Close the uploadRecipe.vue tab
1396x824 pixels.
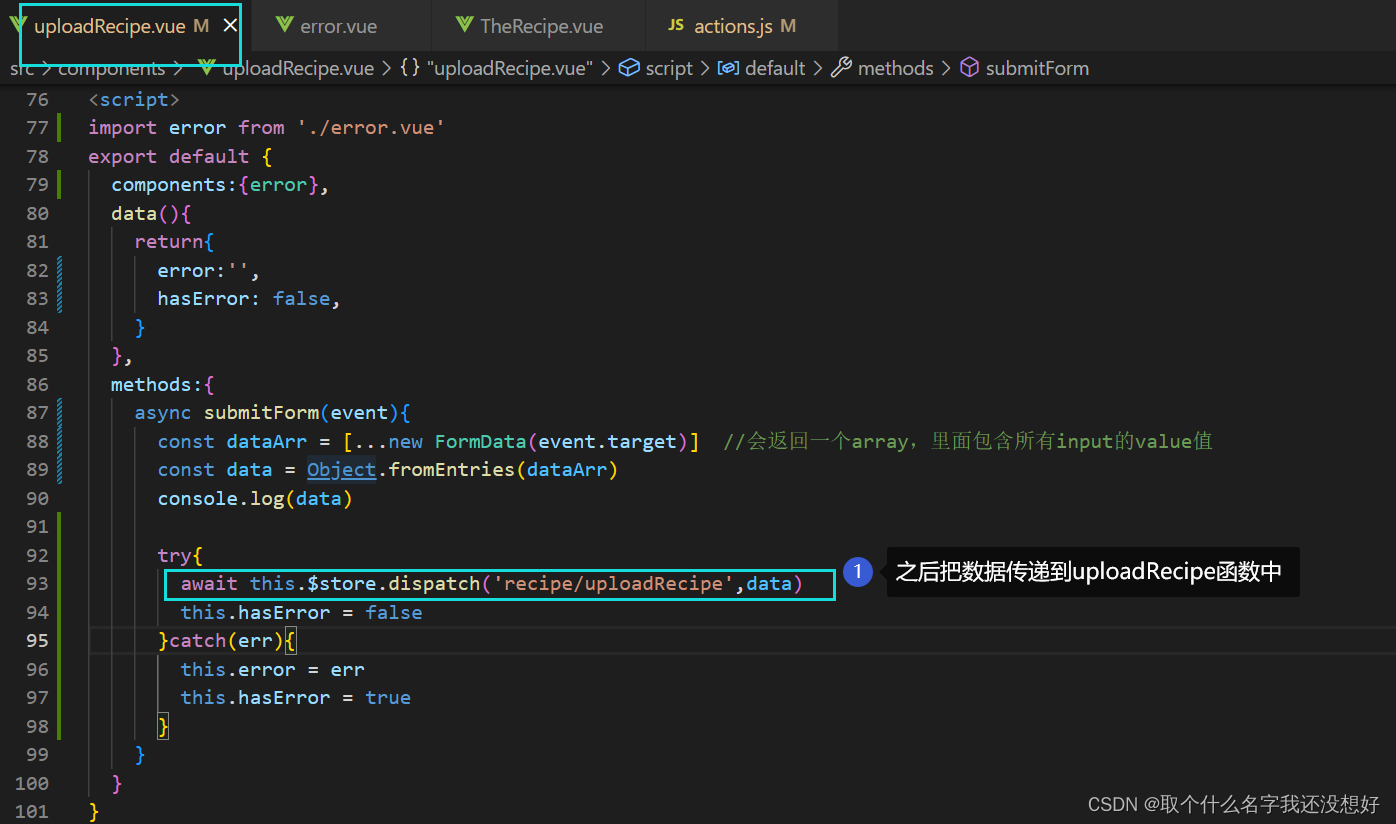pos(230,26)
